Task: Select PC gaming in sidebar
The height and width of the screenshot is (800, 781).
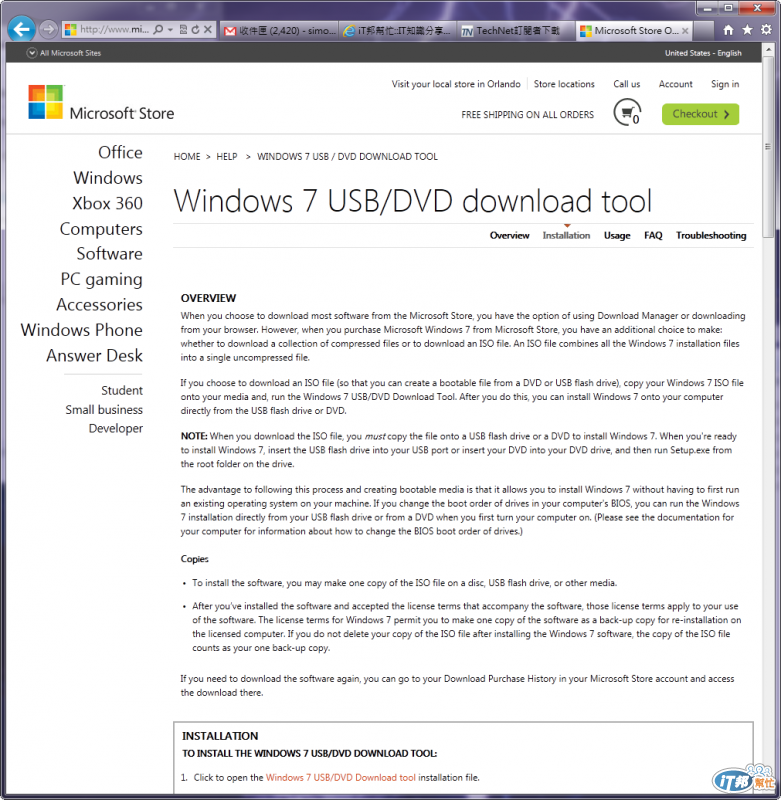Action: pyautogui.click(x=102, y=279)
